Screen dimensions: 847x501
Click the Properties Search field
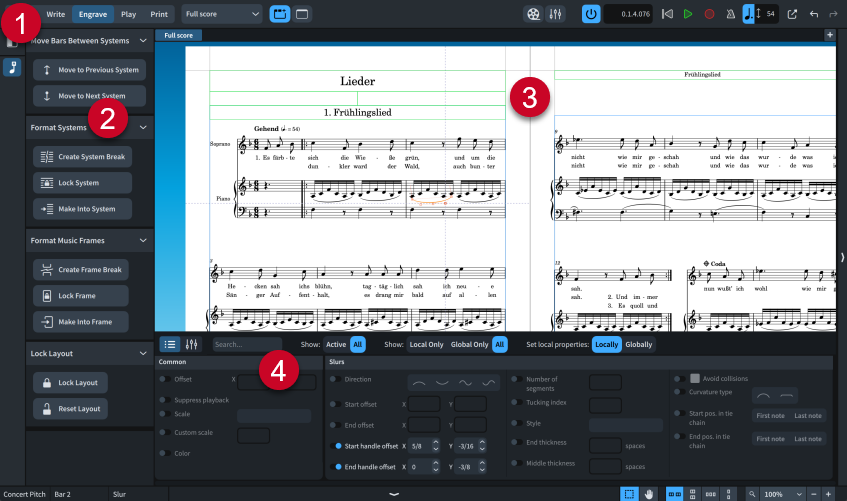(x=245, y=344)
